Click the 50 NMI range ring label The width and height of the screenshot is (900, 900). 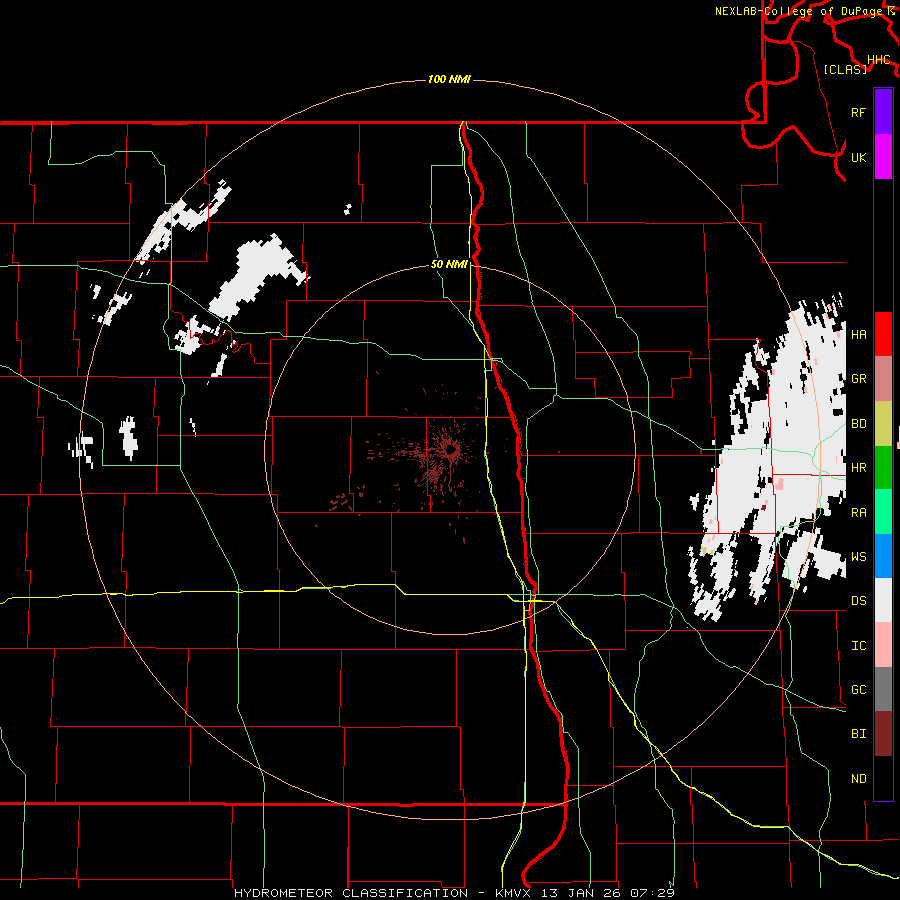[x=449, y=264]
